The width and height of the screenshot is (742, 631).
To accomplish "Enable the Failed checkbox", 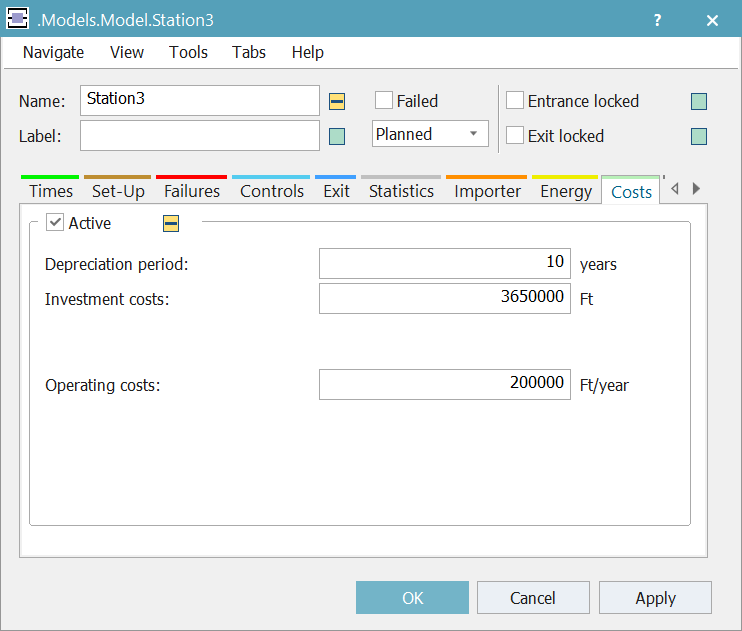I will [384, 100].
